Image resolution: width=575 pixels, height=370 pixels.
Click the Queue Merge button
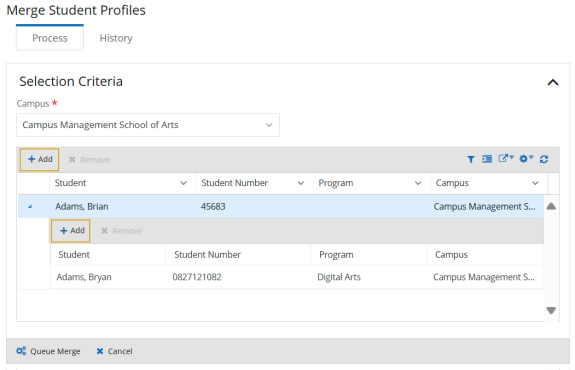48,351
